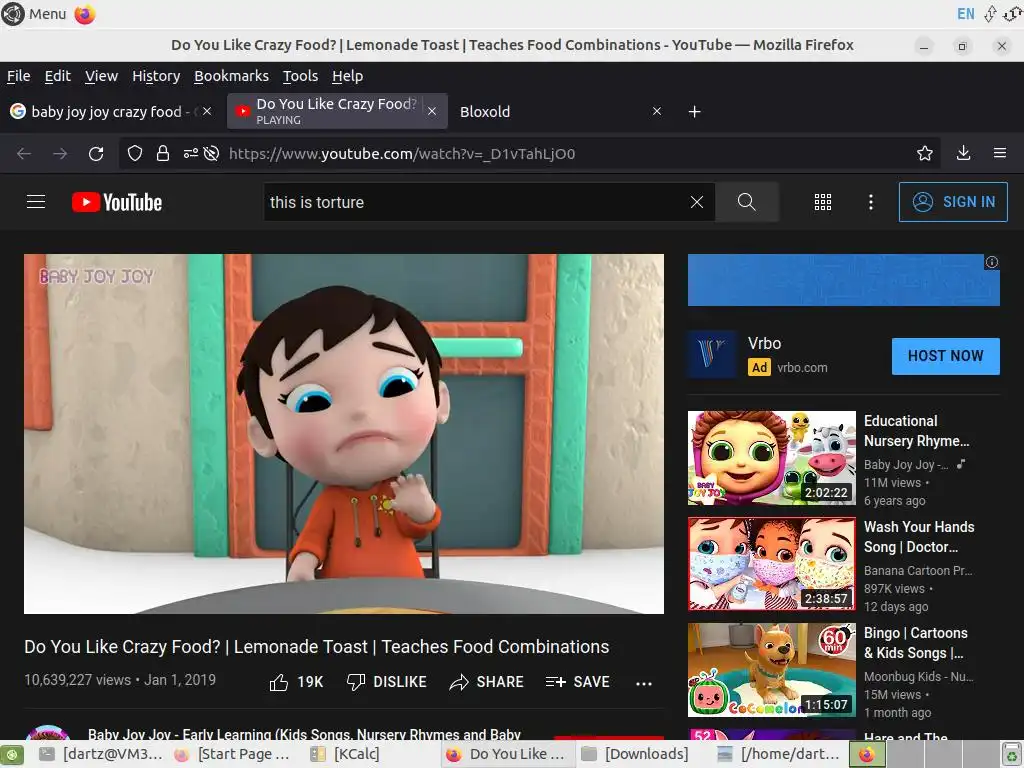Bookmark this page with star icon
1024x768 pixels.
click(925, 153)
